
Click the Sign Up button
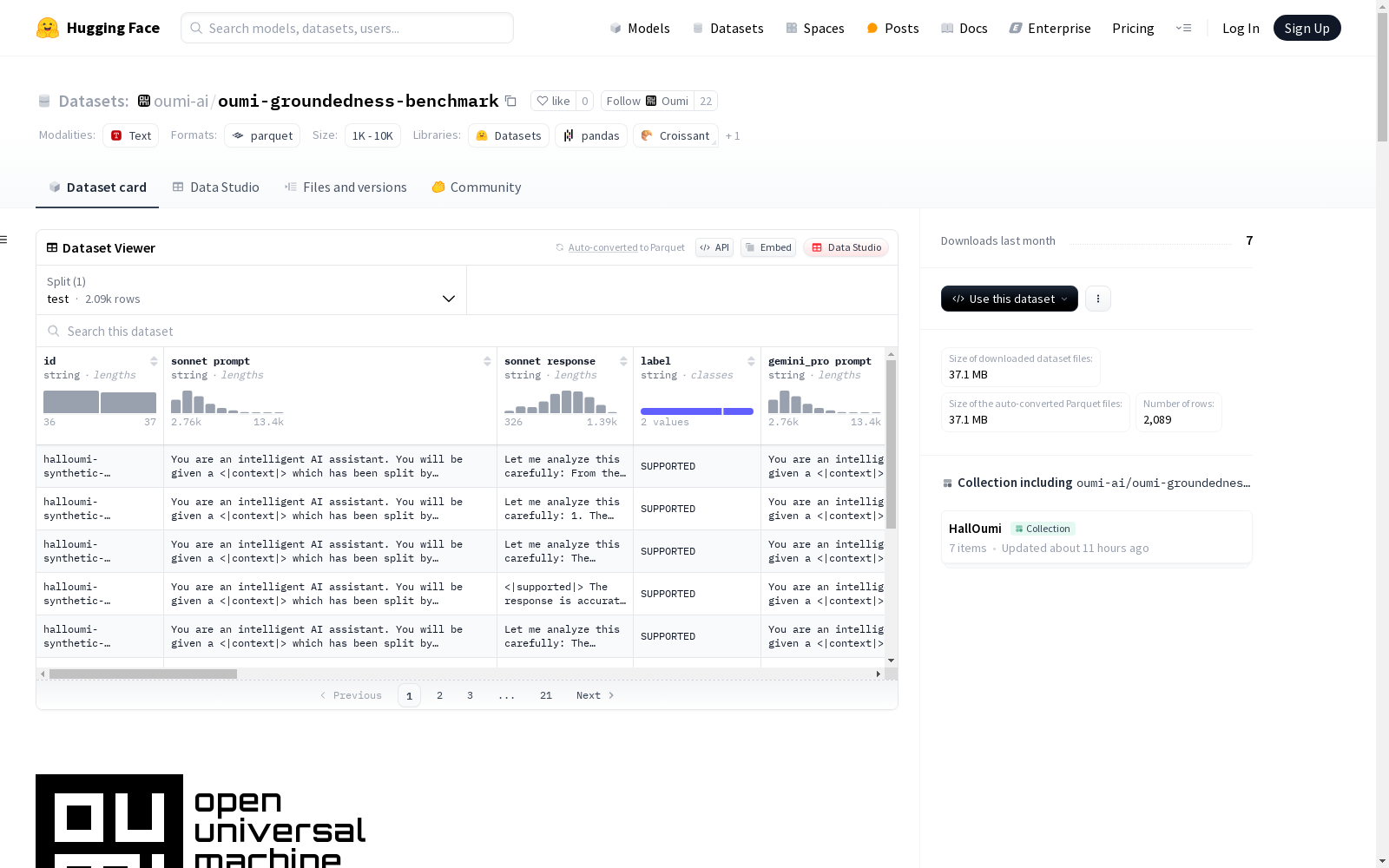1307,28
